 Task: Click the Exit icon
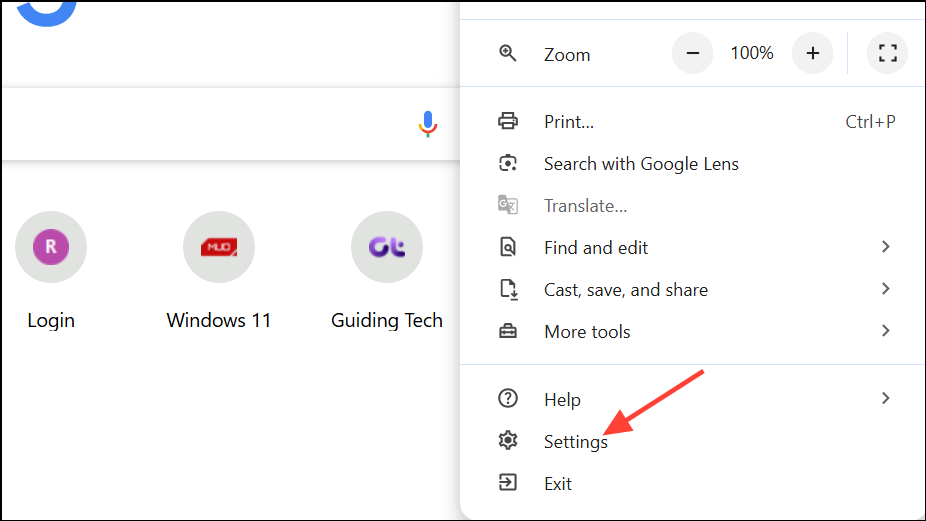click(508, 483)
